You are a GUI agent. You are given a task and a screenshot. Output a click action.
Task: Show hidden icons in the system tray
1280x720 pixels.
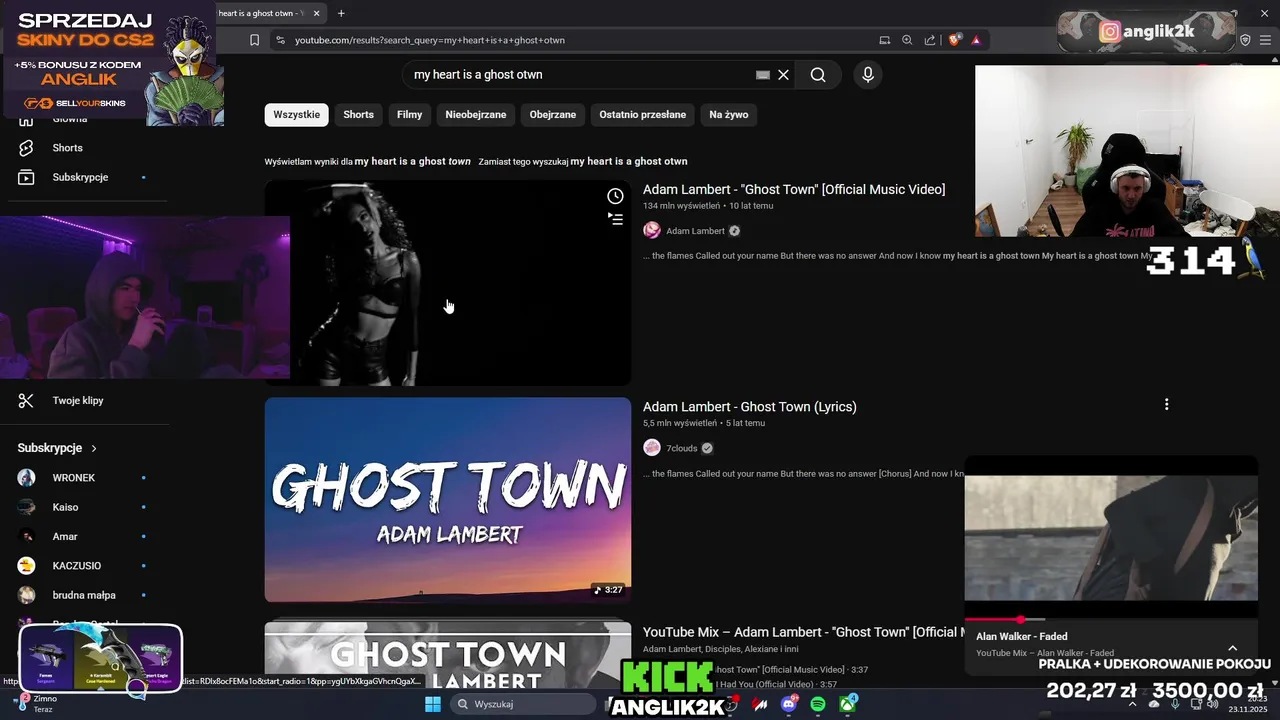click(1132, 704)
